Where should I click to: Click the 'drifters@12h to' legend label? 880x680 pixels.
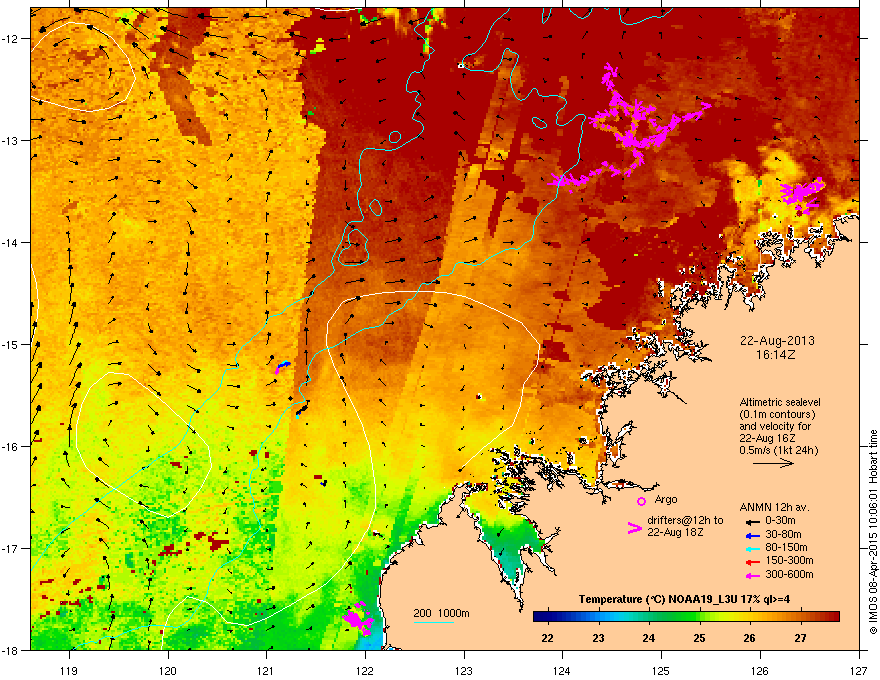click(685, 520)
